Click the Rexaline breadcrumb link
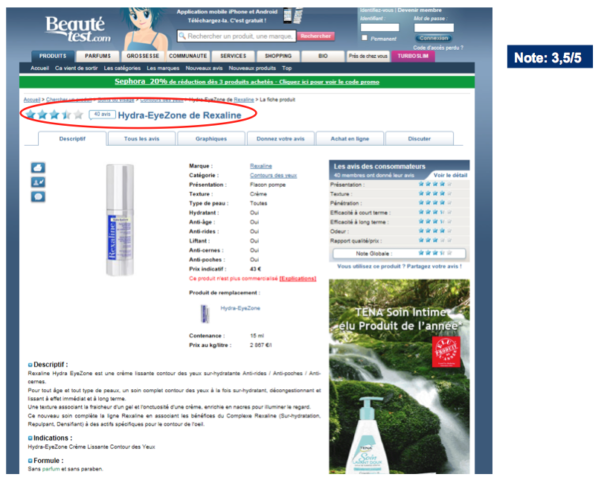This screenshot has height=480, width=610. [x=244, y=100]
